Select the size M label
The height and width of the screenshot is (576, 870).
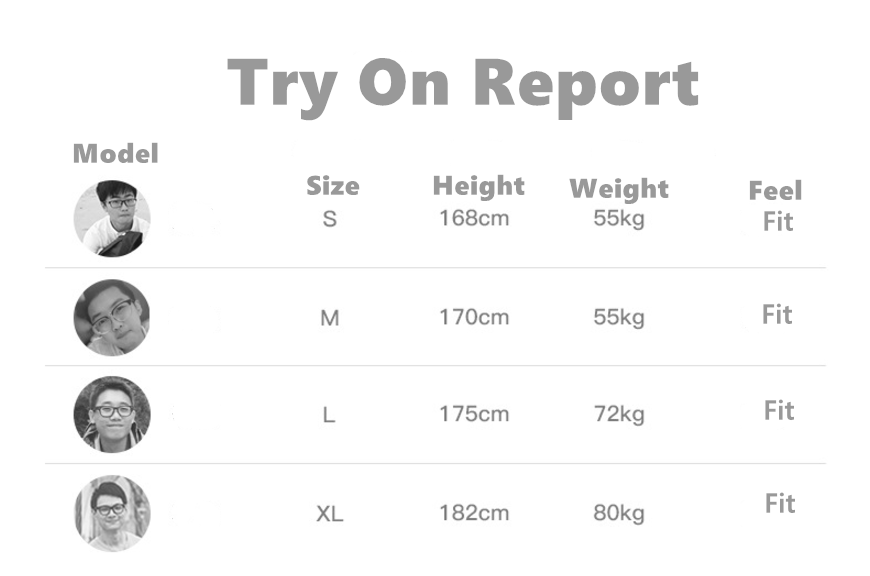click(x=329, y=319)
